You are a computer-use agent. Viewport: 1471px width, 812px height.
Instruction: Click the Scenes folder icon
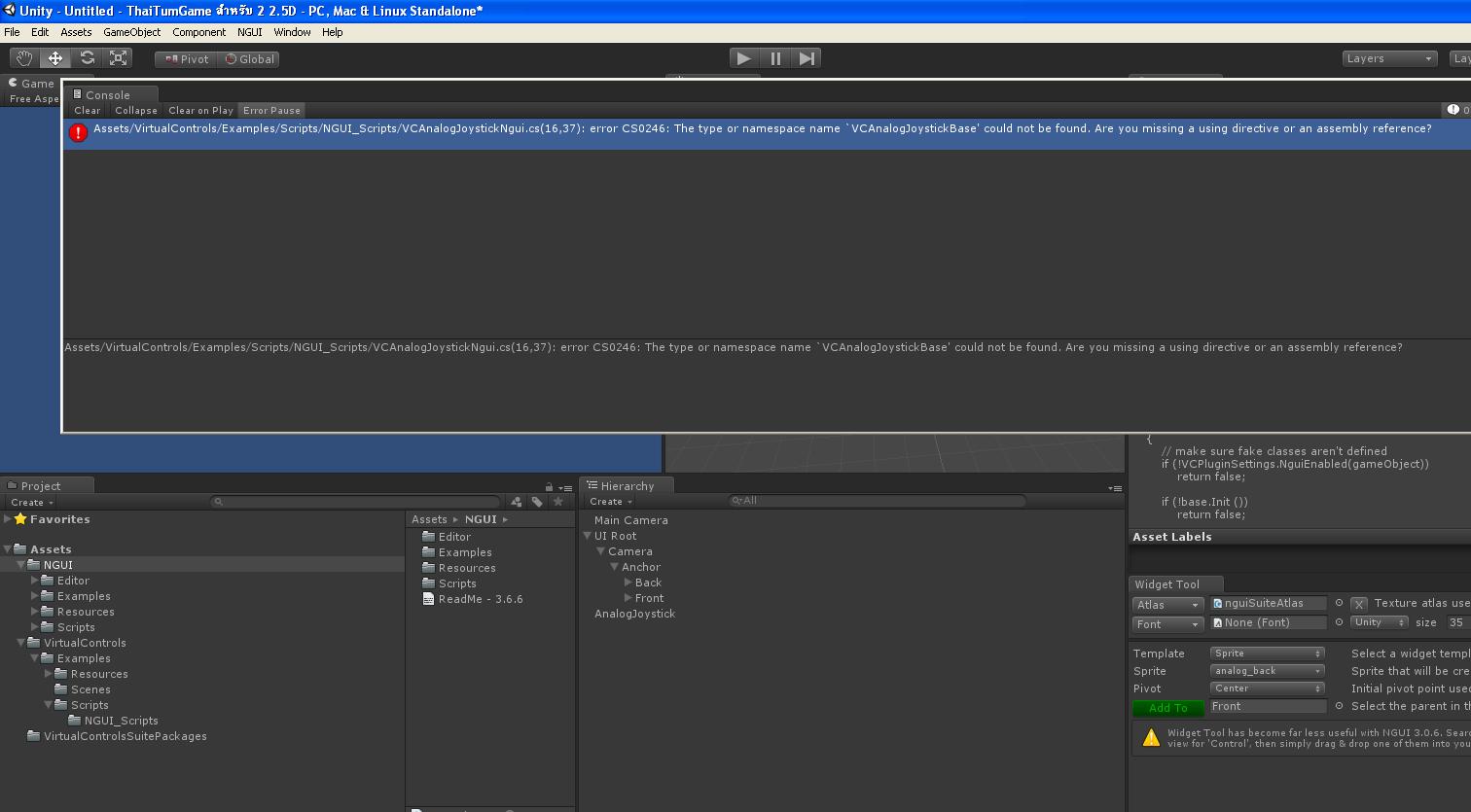pyautogui.click(x=61, y=689)
